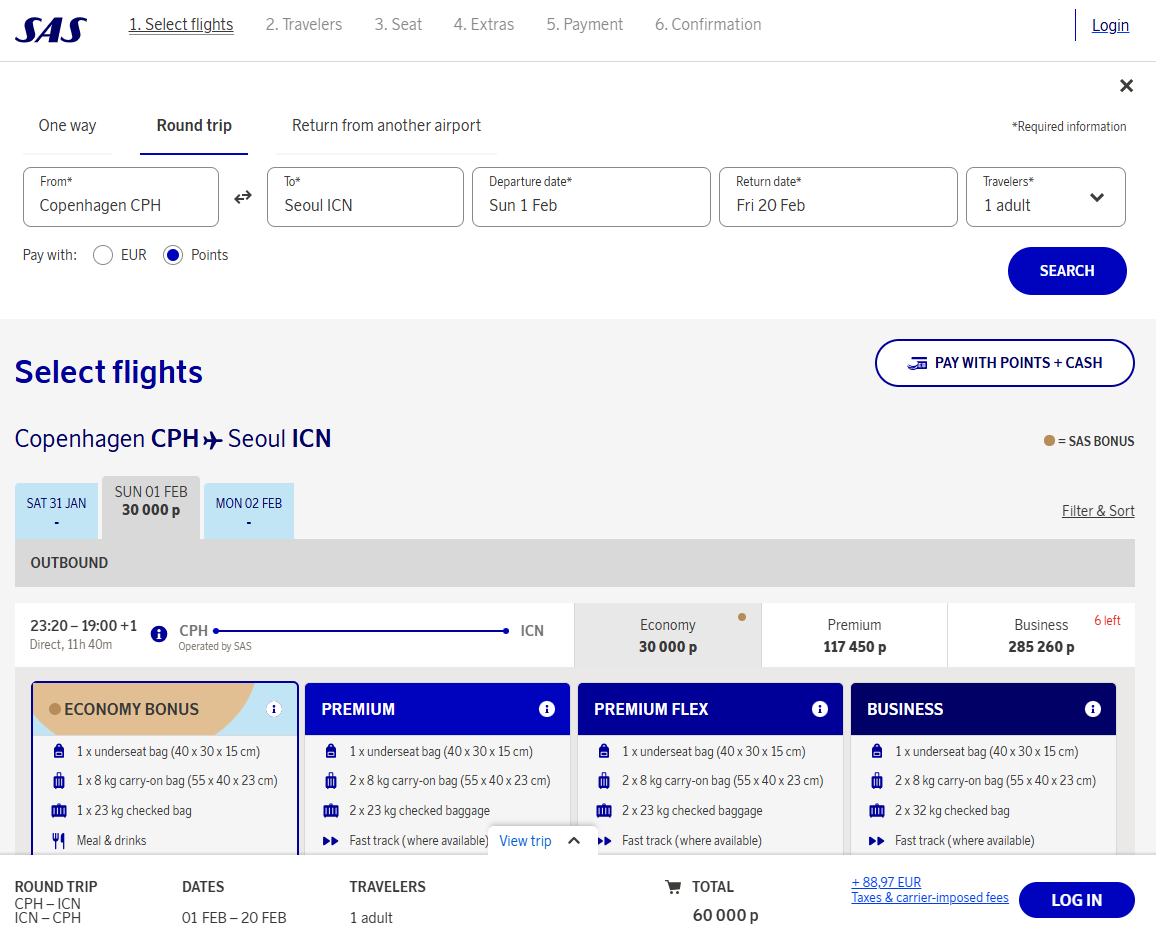
Task: Choose the Mon 02 Feb date tab
Action: pyautogui.click(x=248, y=511)
